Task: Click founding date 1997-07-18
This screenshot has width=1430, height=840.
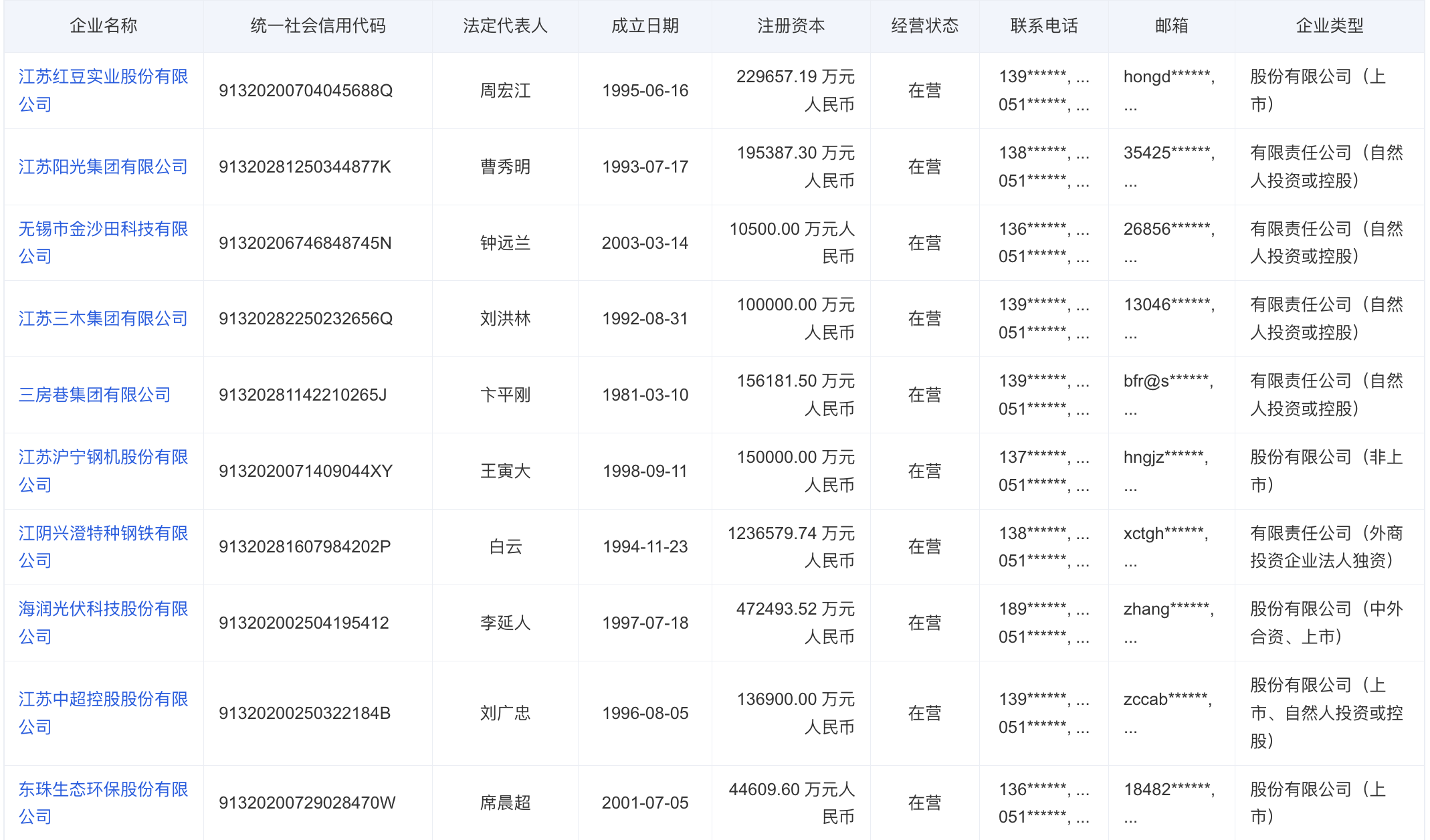Action: pyautogui.click(x=645, y=623)
